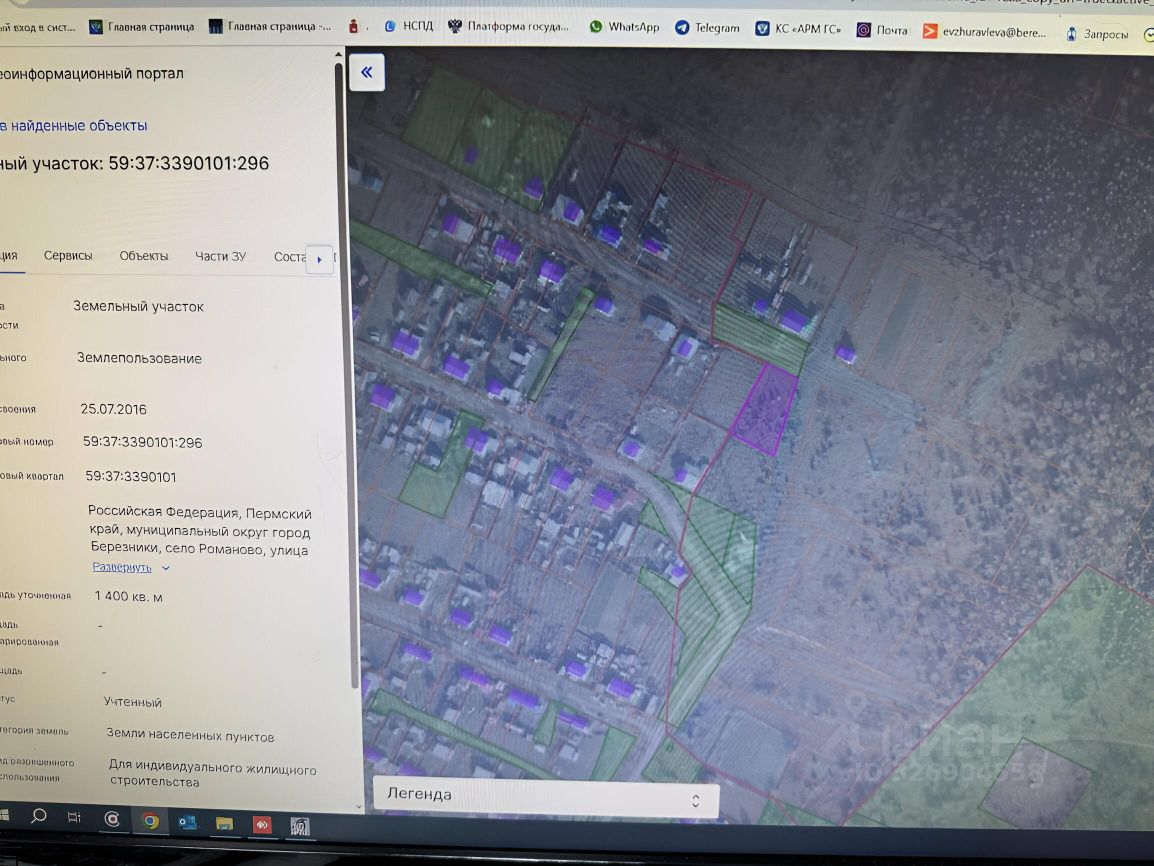Switch to Сервисы tab
1154x866 pixels.
(68, 255)
